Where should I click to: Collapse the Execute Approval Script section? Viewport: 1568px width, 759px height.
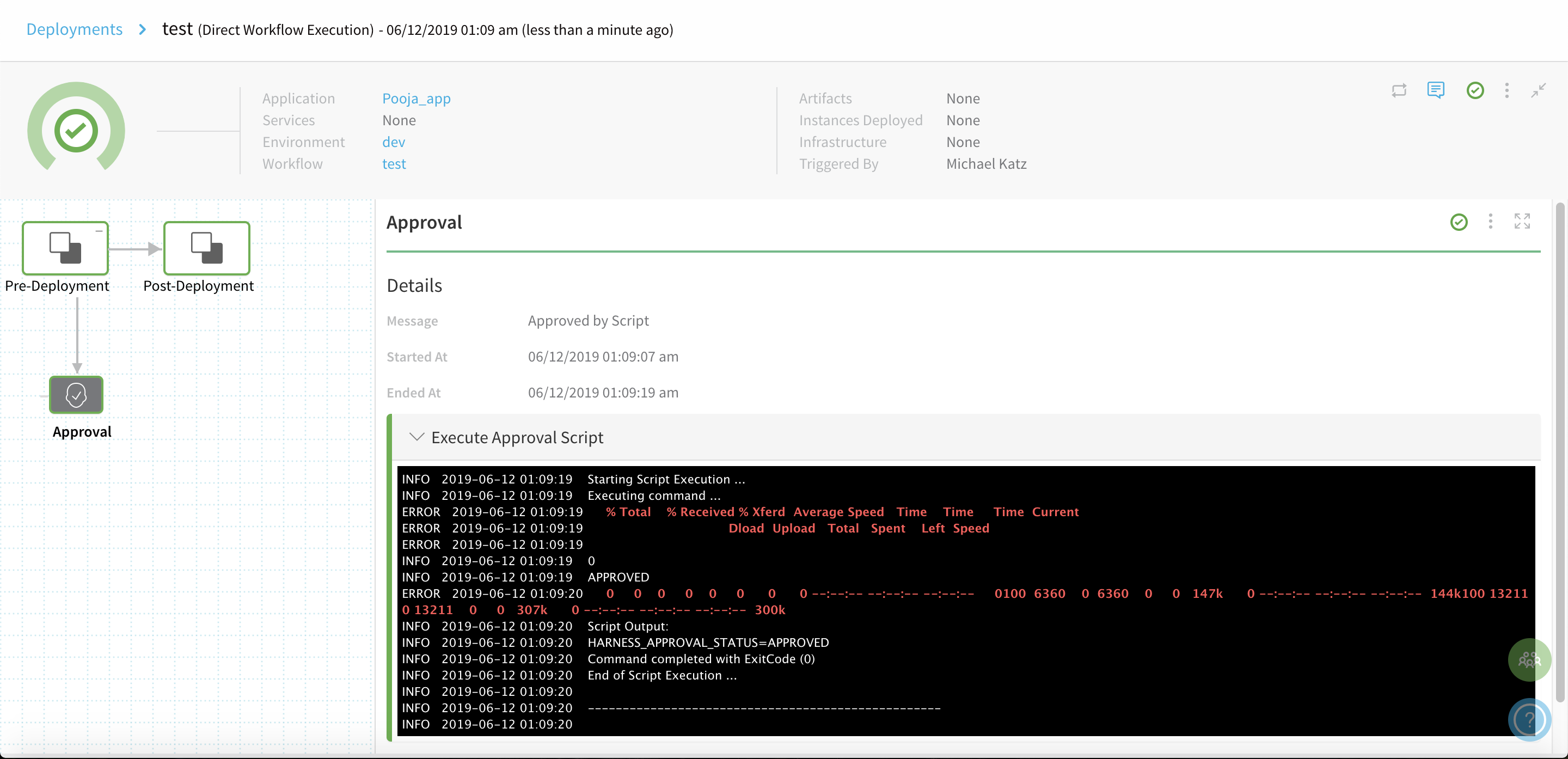416,437
